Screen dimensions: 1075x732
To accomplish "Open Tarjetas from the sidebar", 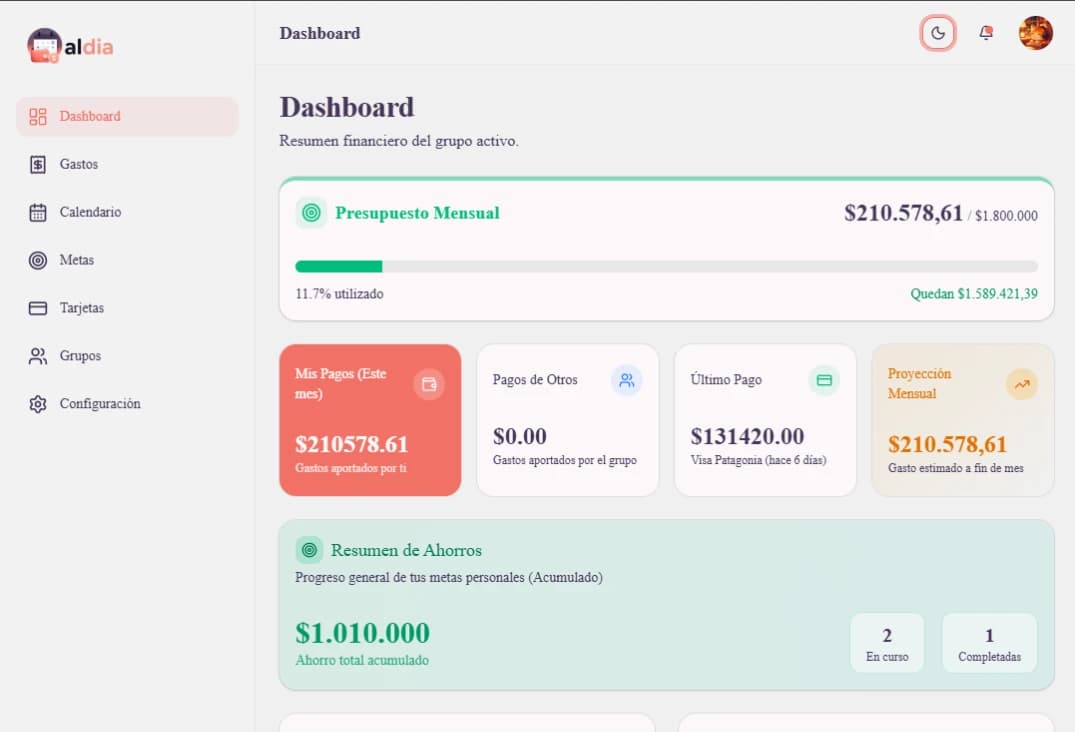I will pyautogui.click(x=127, y=308).
